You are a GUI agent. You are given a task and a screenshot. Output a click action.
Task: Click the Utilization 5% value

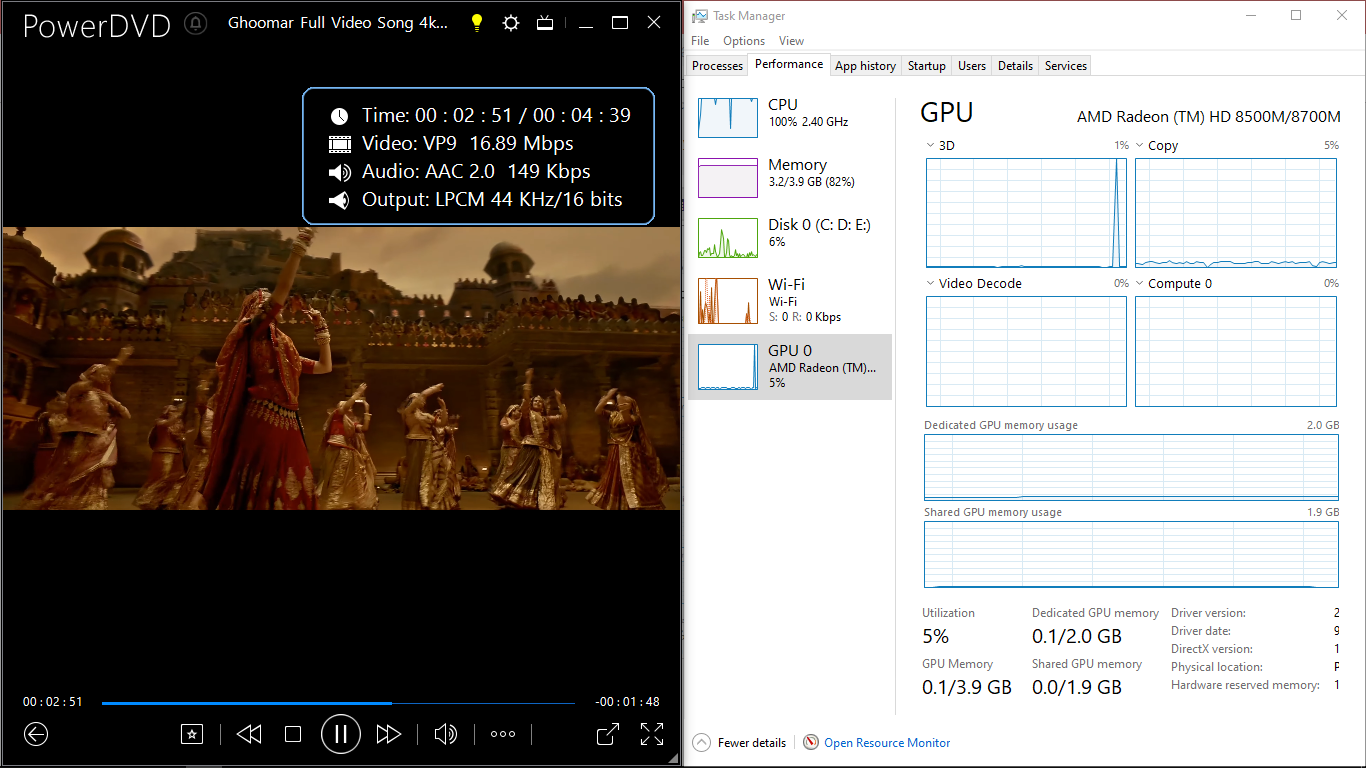pos(936,636)
